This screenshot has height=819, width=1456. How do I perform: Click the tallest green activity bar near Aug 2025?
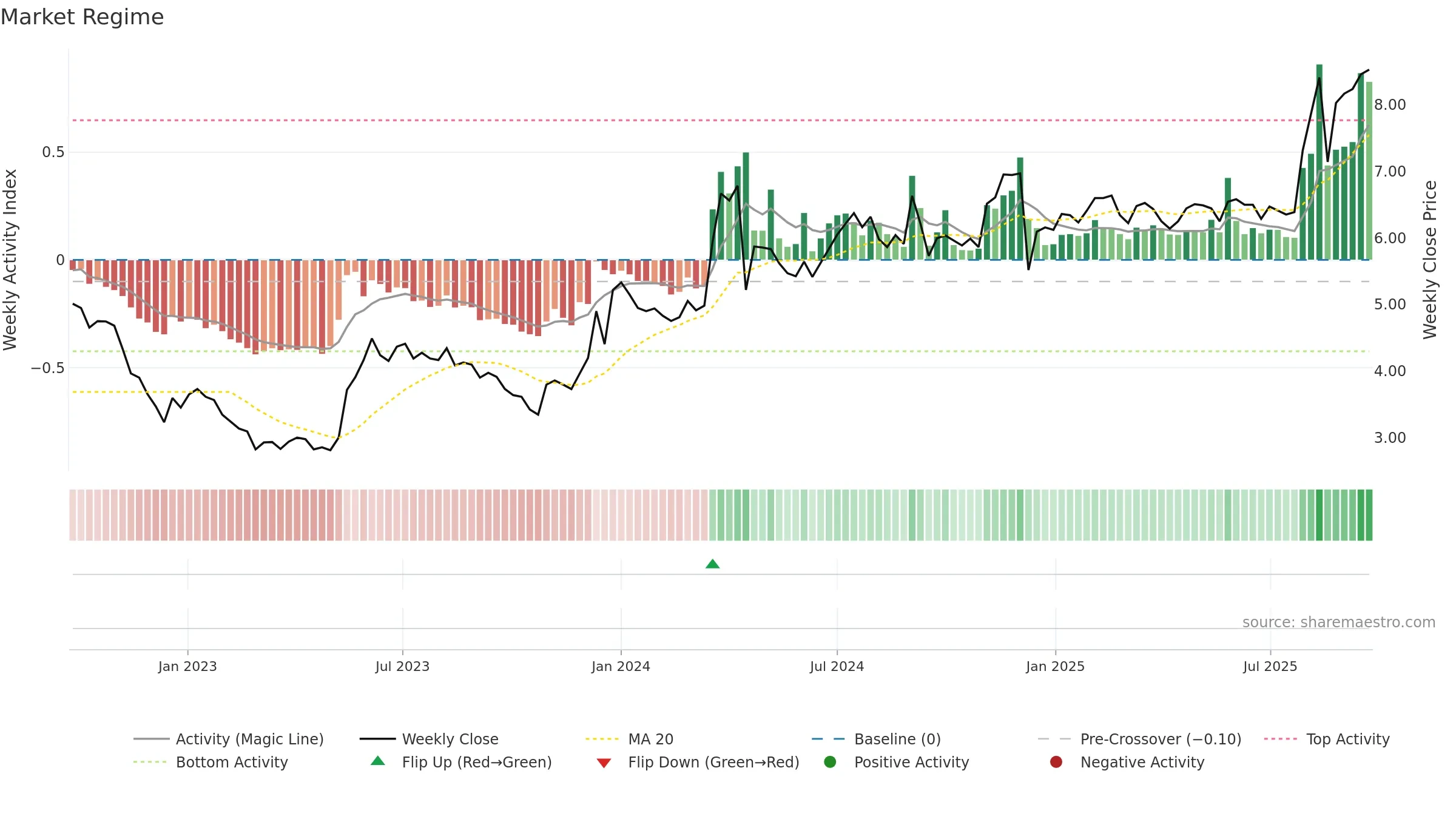pyautogui.click(x=1319, y=162)
